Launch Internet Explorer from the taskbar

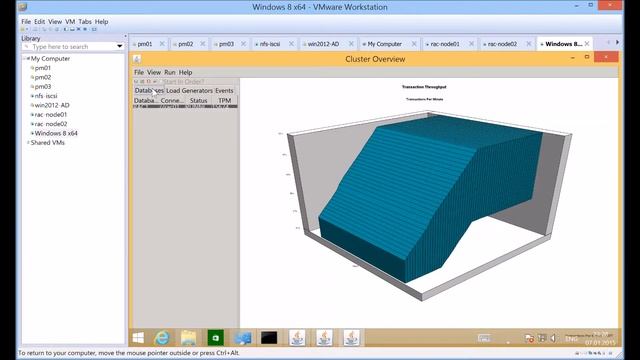pyautogui.click(x=162, y=338)
